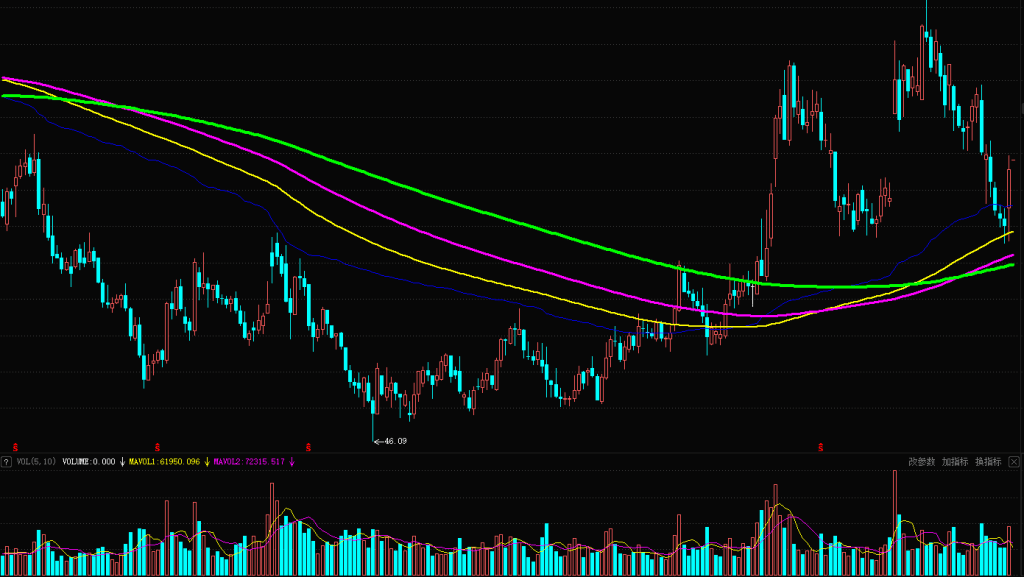Open 改参数 to modify indicator parameters
This screenshot has width=1024, height=577.
coord(921,462)
